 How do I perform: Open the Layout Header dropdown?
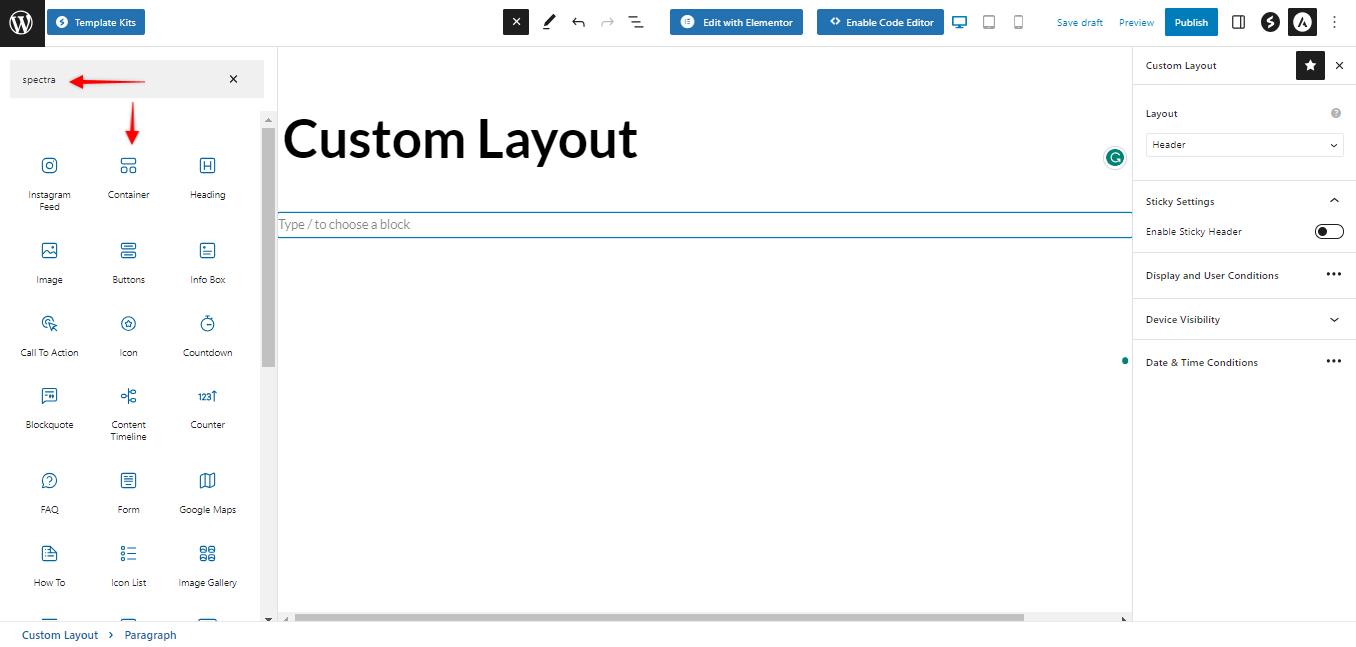pos(1244,145)
